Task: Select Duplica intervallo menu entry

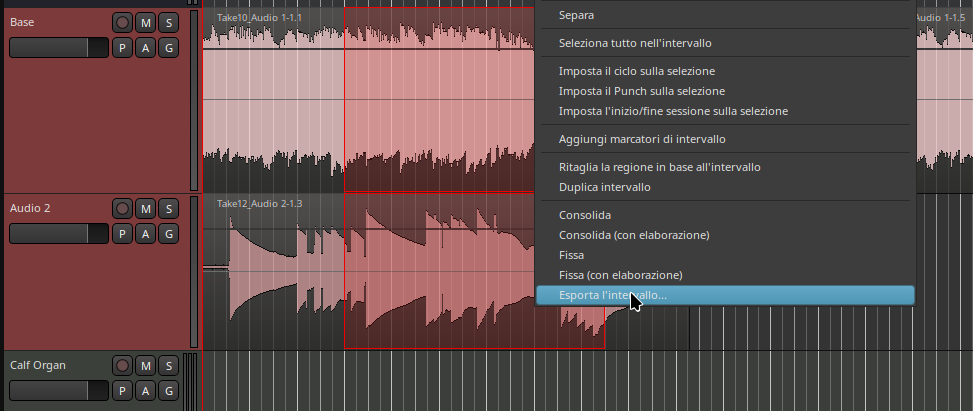Action: pyautogui.click(x=605, y=187)
